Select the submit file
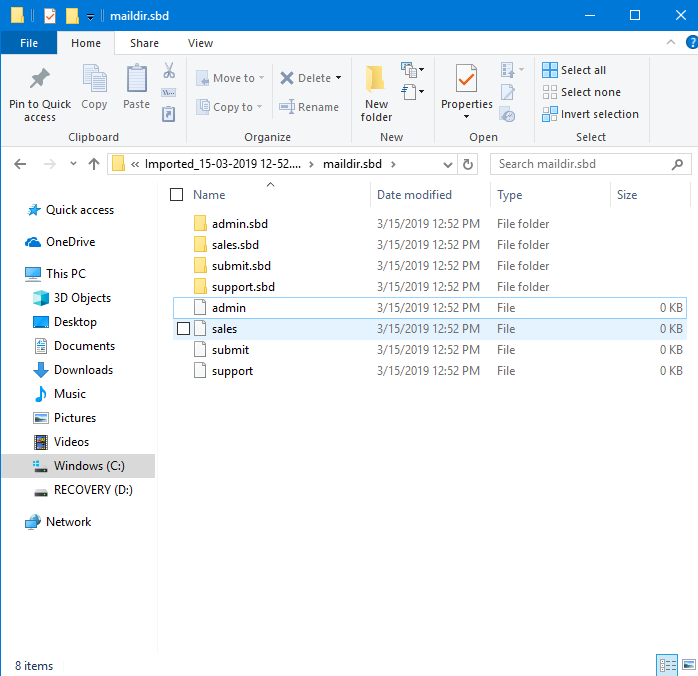698x676 pixels. pos(230,350)
